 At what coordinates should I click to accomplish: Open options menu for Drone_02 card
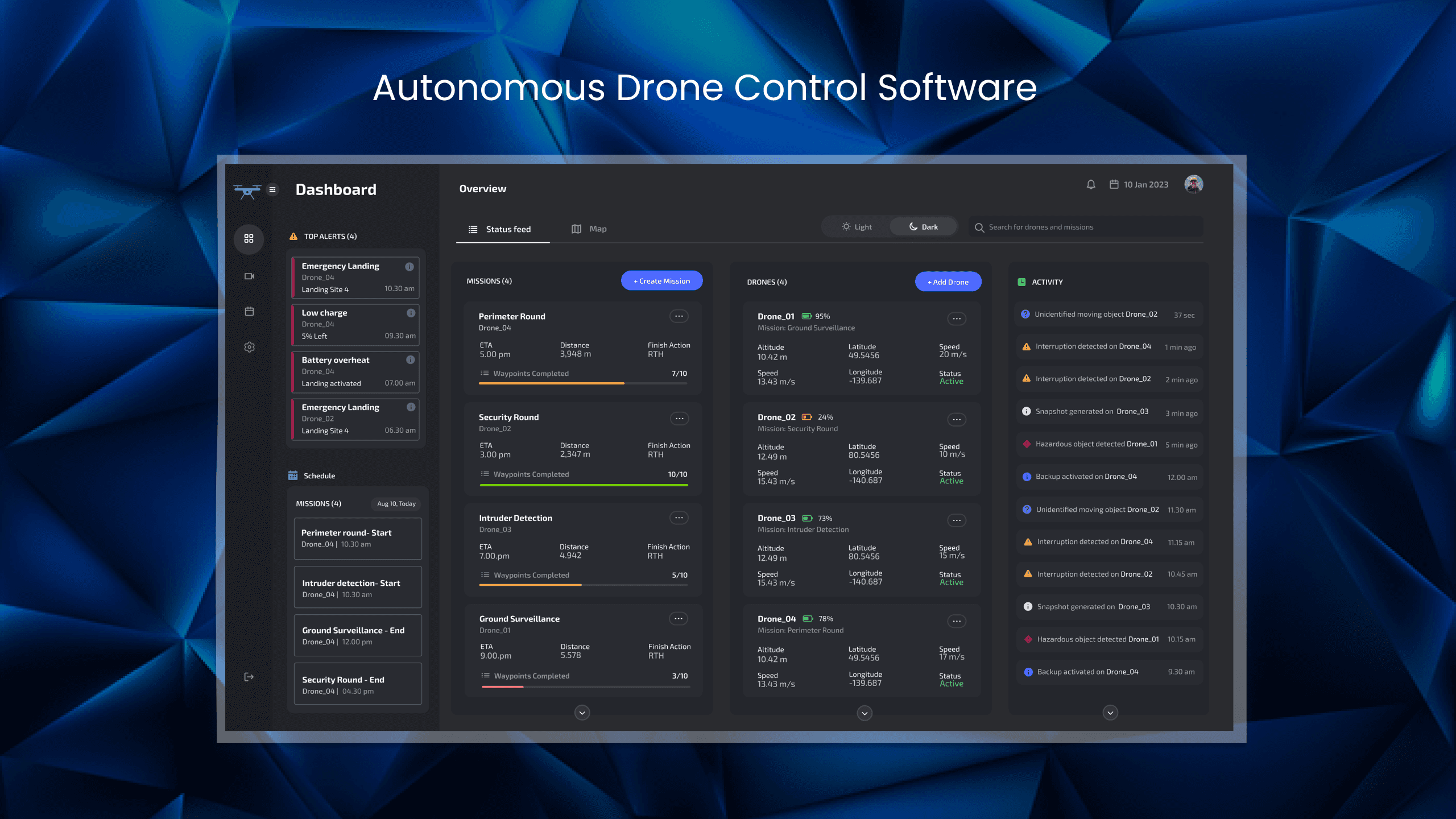[957, 420]
